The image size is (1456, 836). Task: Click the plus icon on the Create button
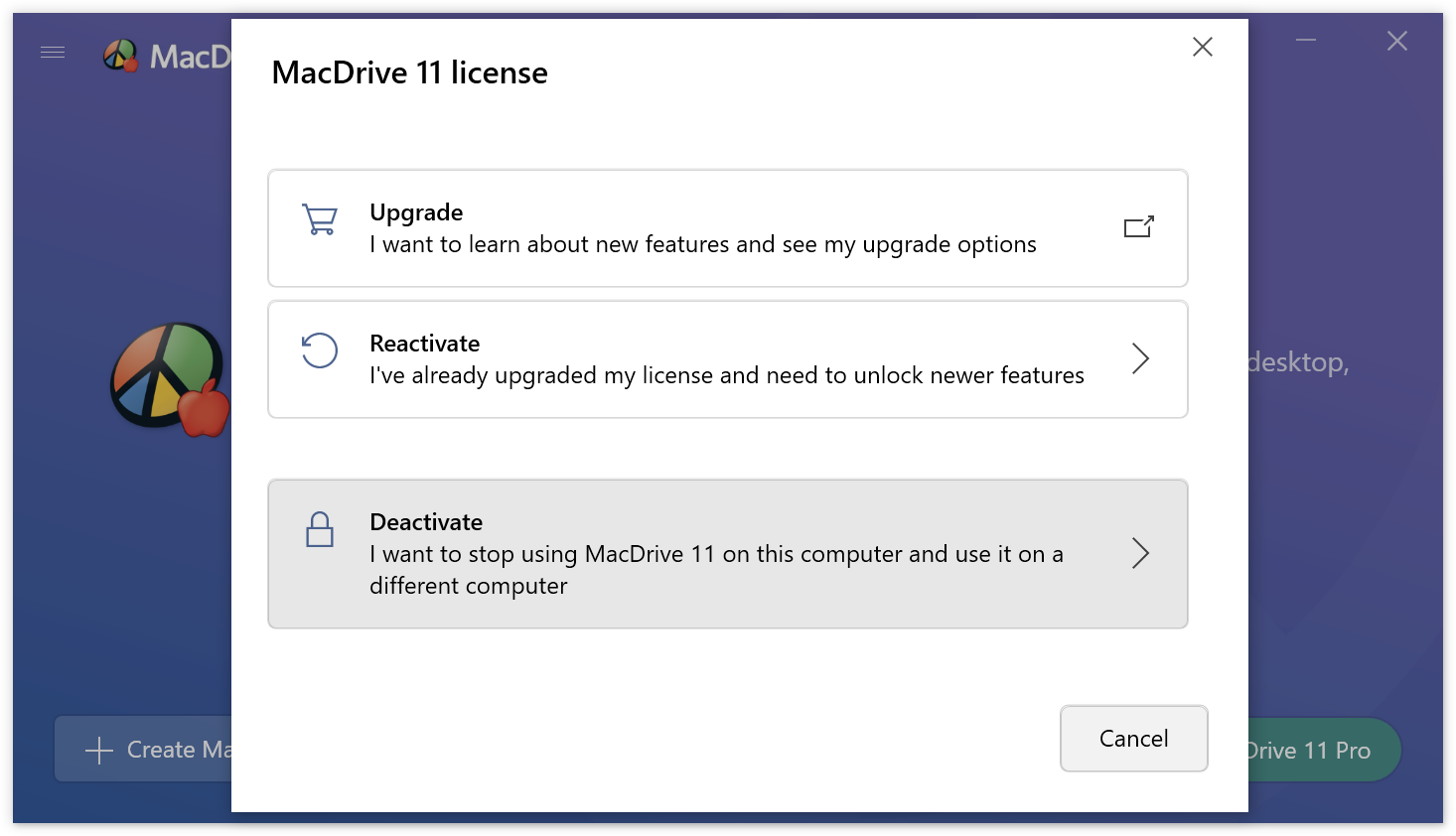point(99,751)
